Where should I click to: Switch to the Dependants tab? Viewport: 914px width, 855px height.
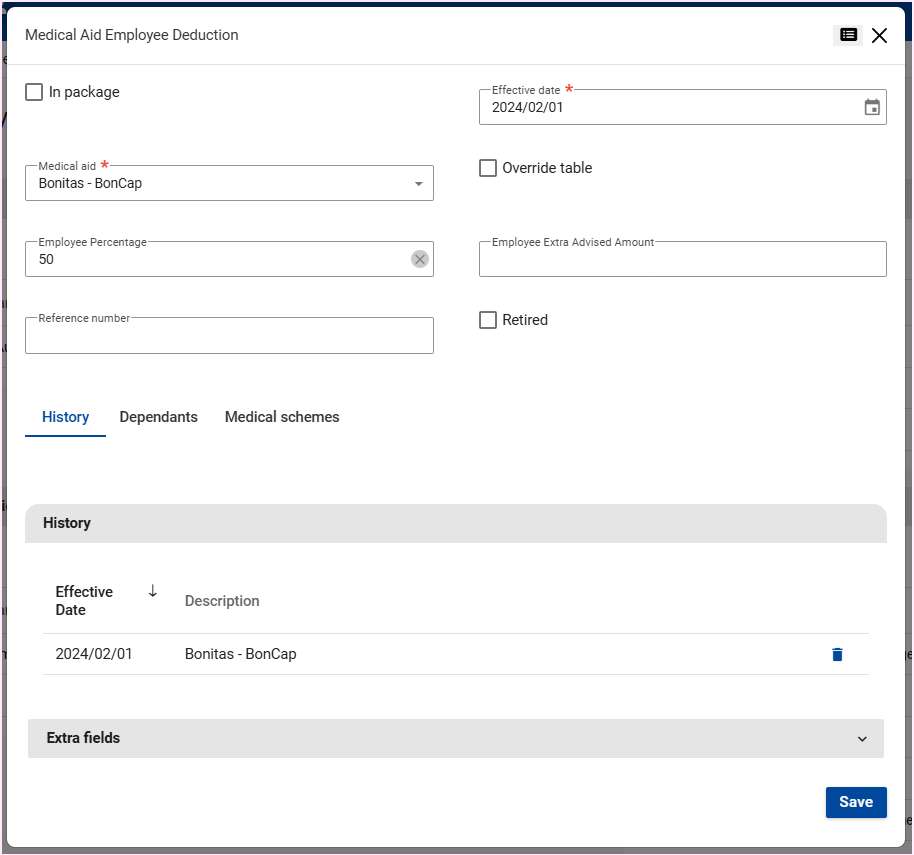(x=158, y=418)
